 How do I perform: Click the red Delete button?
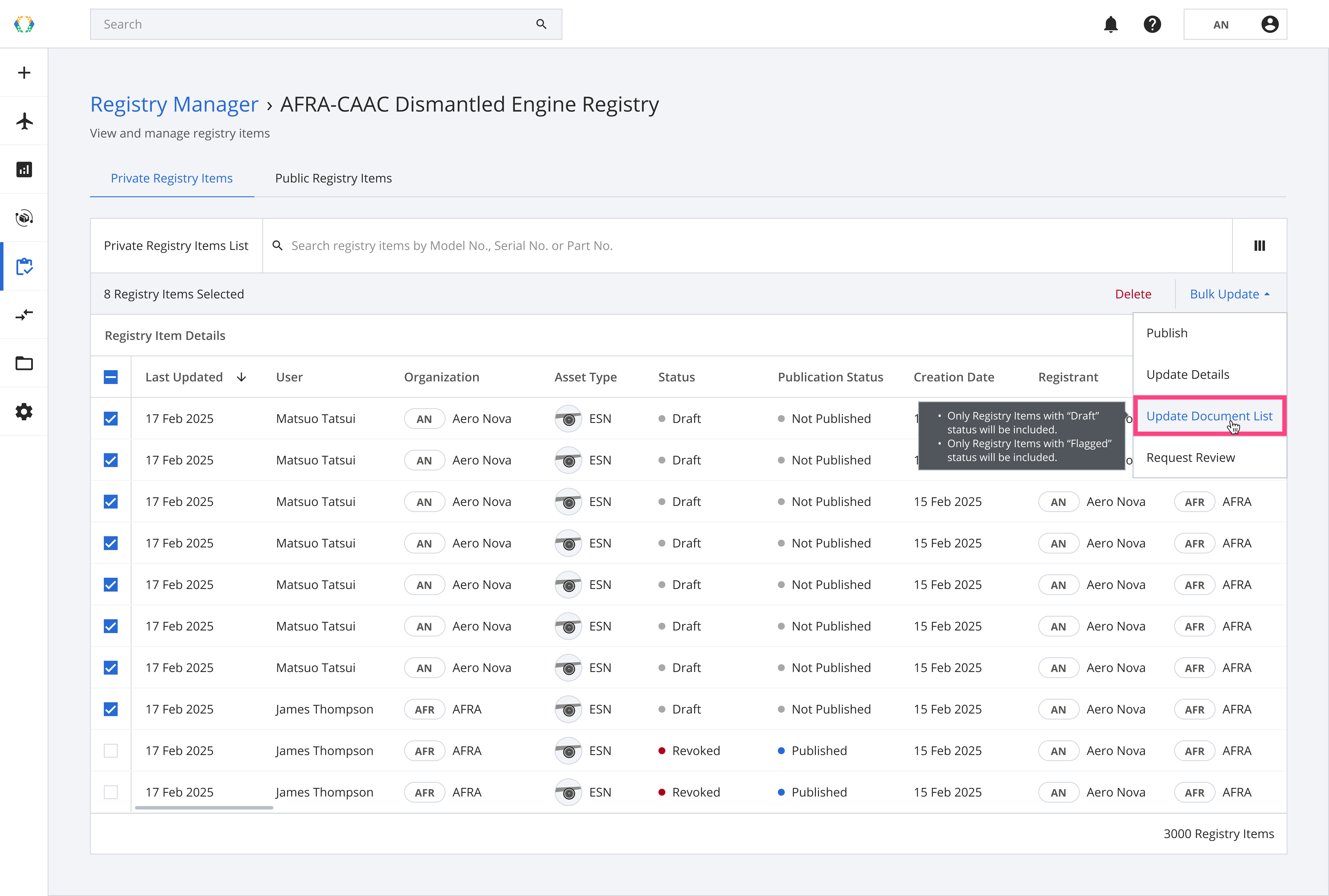(1133, 294)
